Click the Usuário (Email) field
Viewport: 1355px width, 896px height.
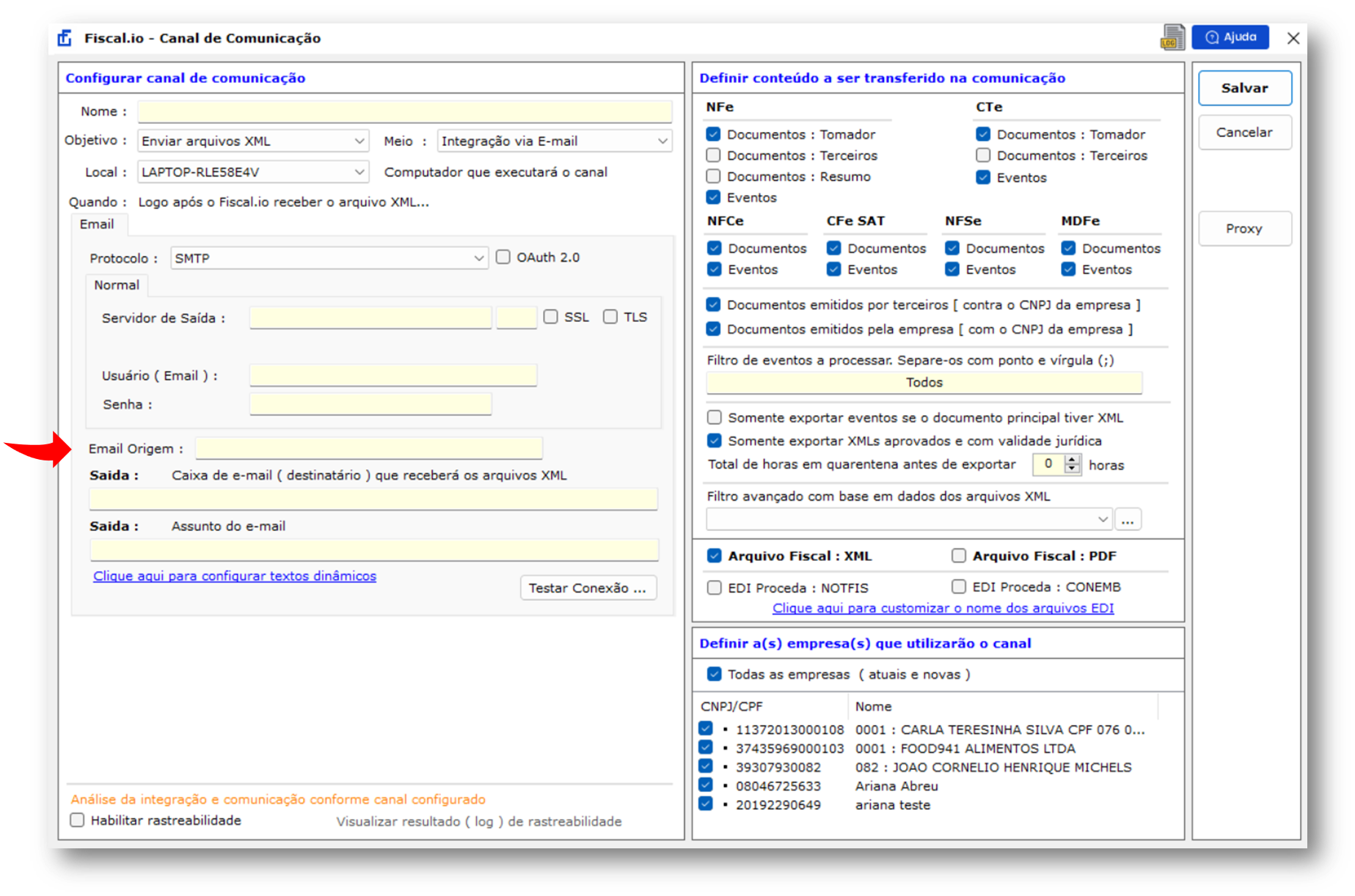[x=393, y=375]
